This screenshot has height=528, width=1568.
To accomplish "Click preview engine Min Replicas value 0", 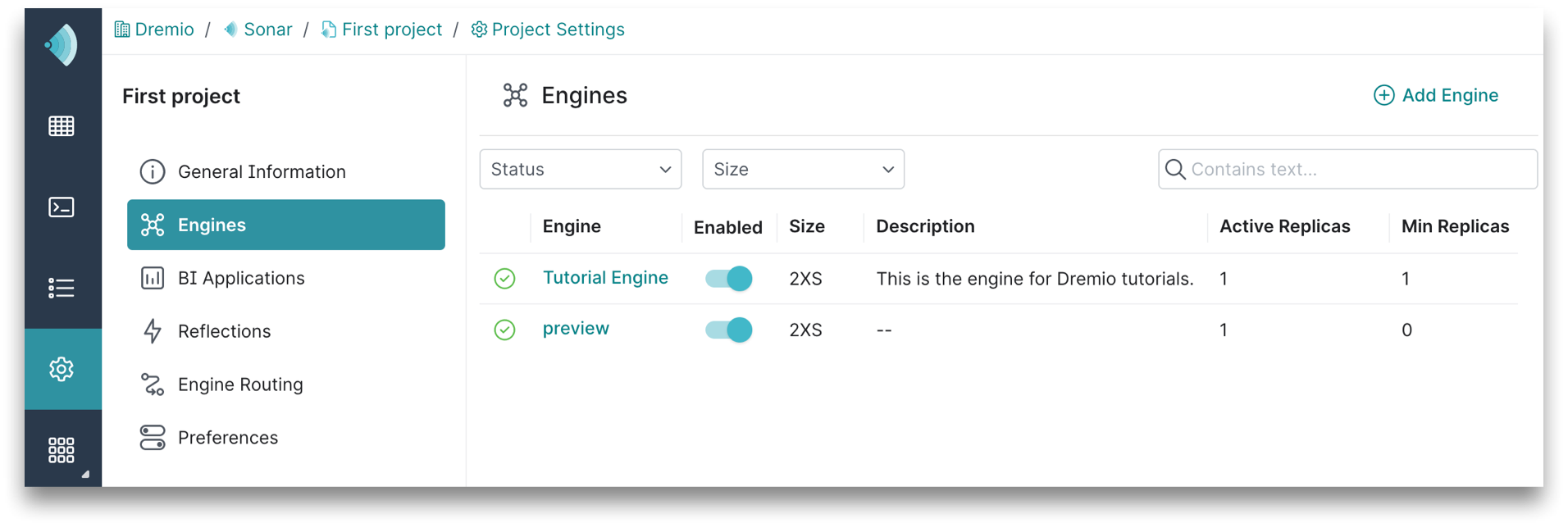I will [x=1406, y=330].
